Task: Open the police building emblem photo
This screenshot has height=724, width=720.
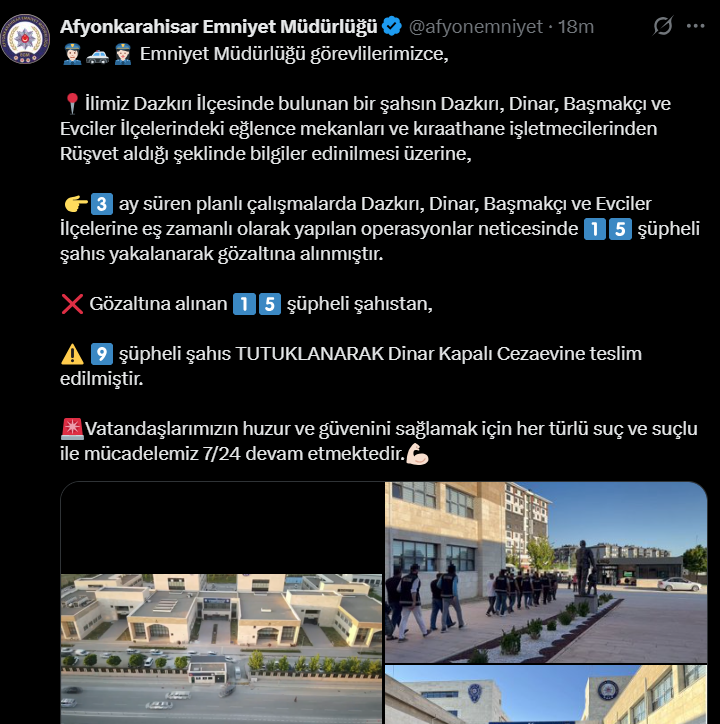Action: tap(546, 694)
